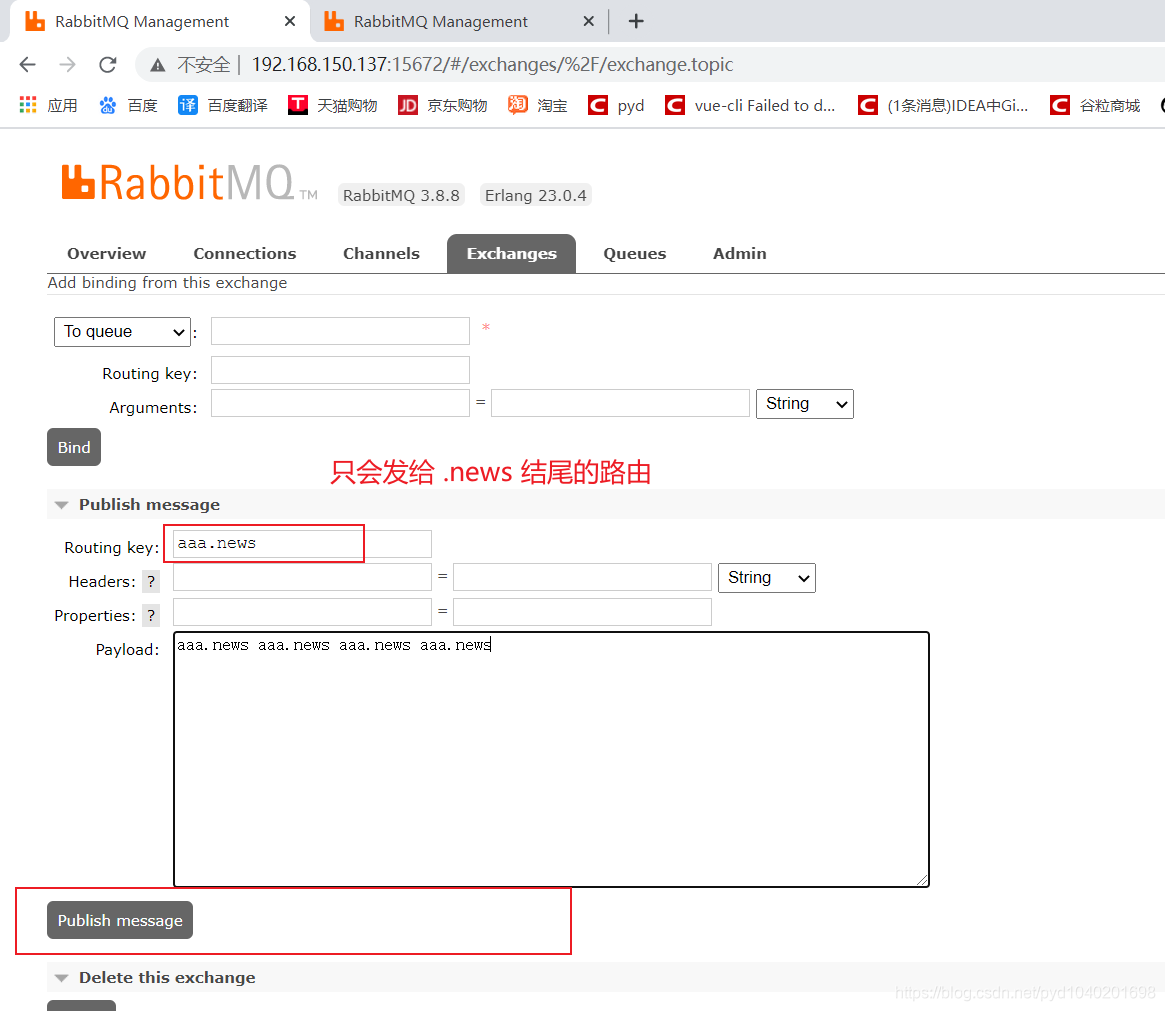Click the Erlang 23.0.4 version label
Image resolution: width=1165 pixels, height=1011 pixels.
(536, 195)
